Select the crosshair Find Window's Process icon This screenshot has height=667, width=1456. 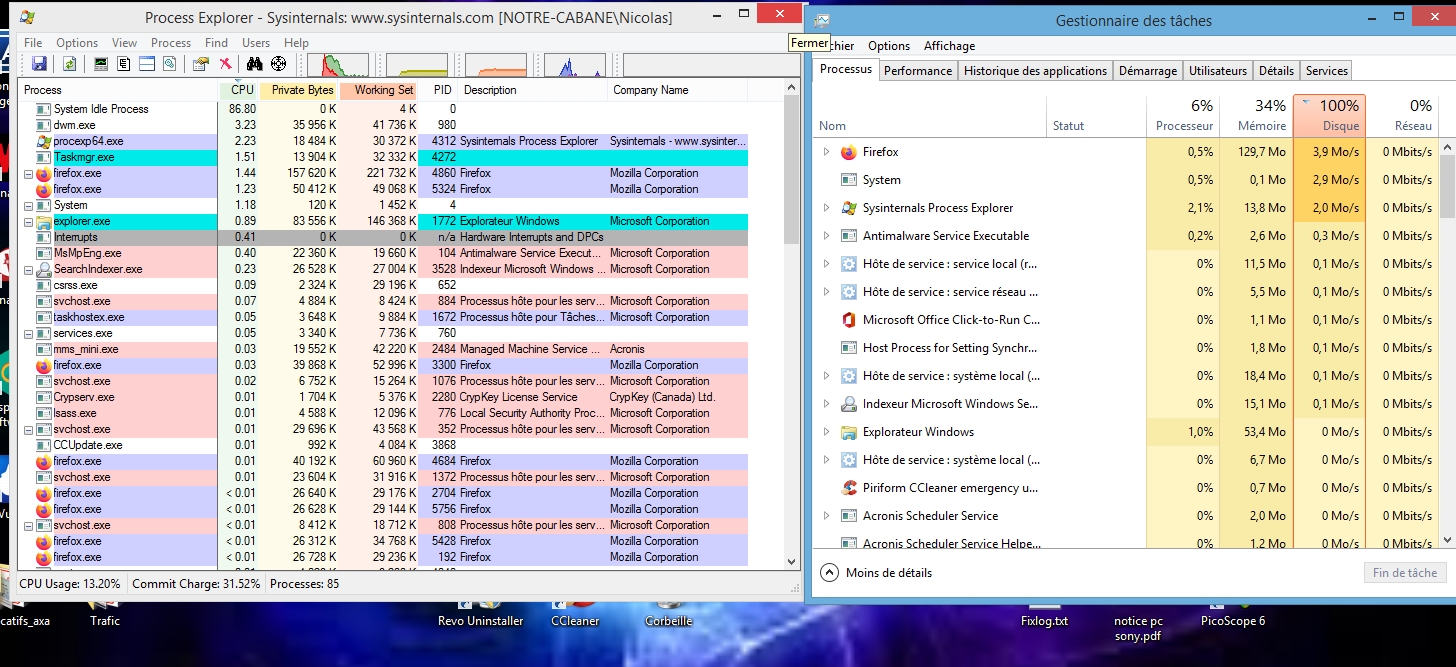[278, 64]
